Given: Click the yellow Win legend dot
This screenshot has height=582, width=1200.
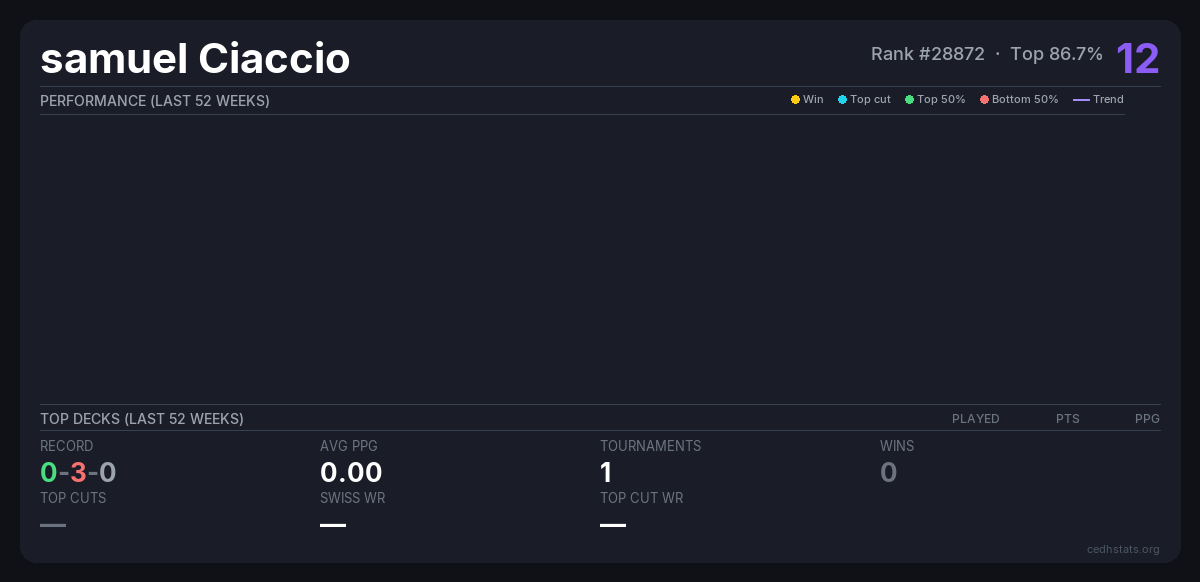Looking at the screenshot, I should coord(795,100).
